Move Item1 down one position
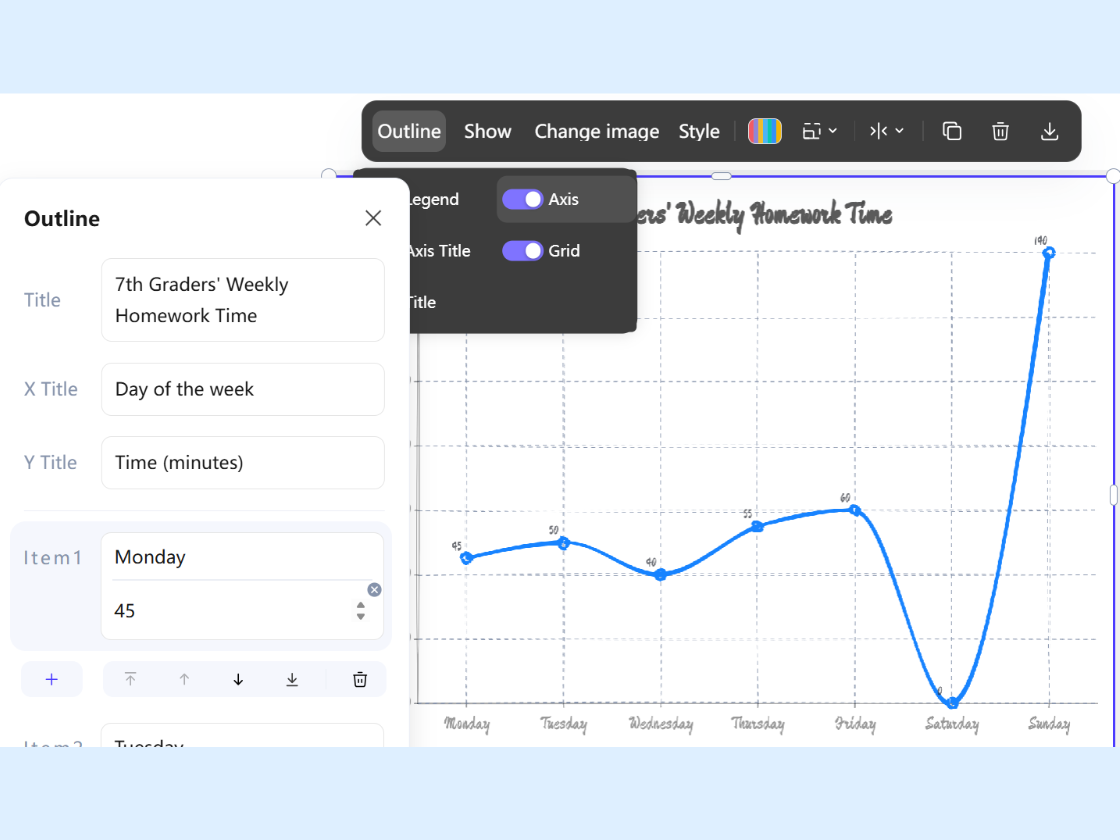 point(238,679)
